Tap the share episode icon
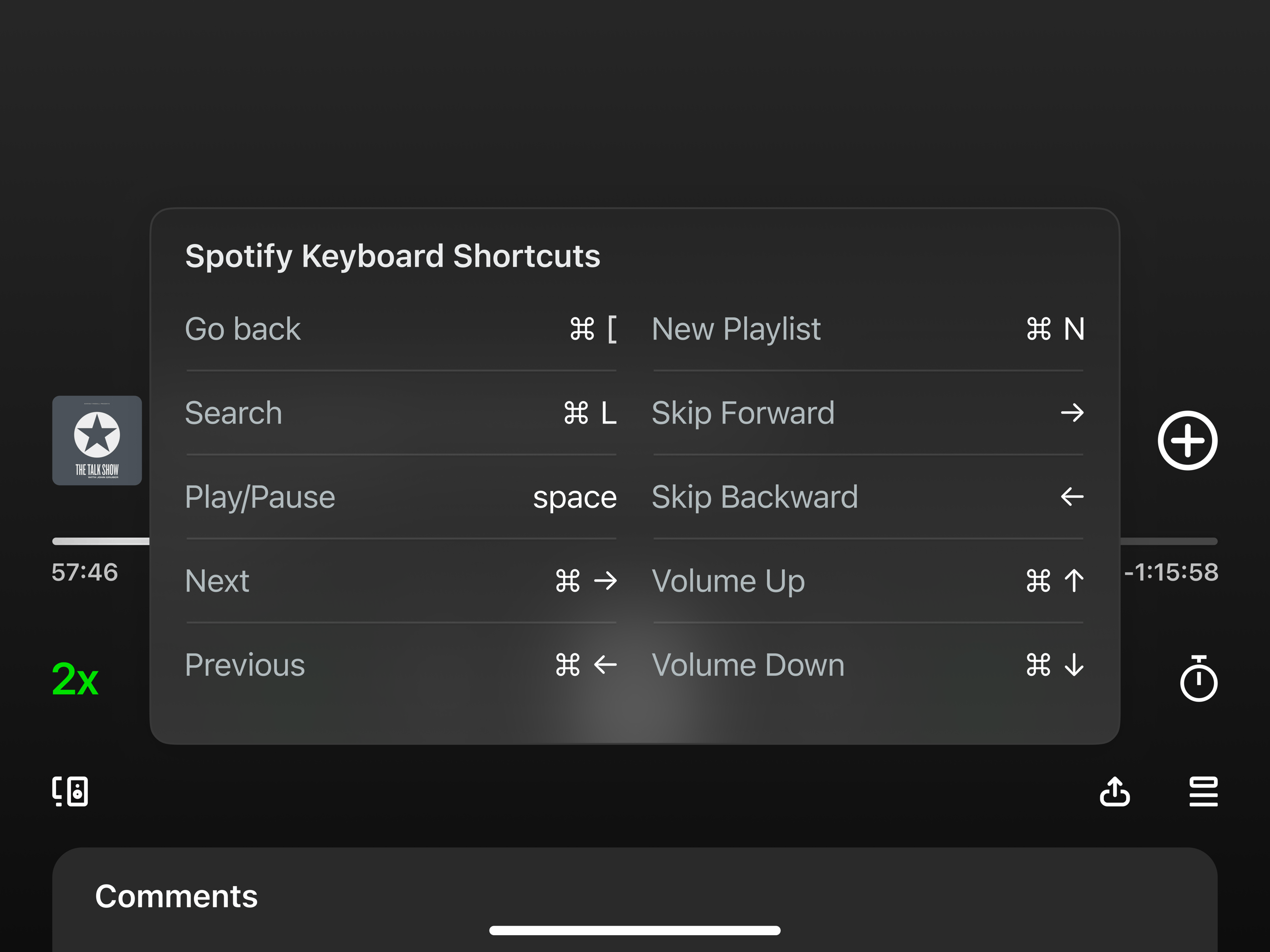1270x952 pixels. coord(1115,791)
